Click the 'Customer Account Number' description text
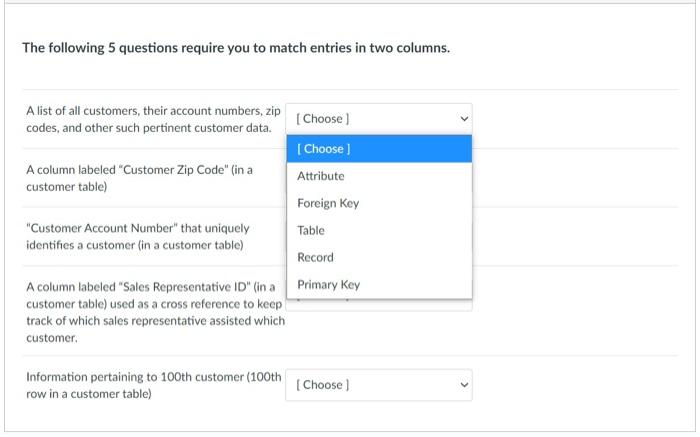This screenshot has width=700, height=437. [x=138, y=237]
